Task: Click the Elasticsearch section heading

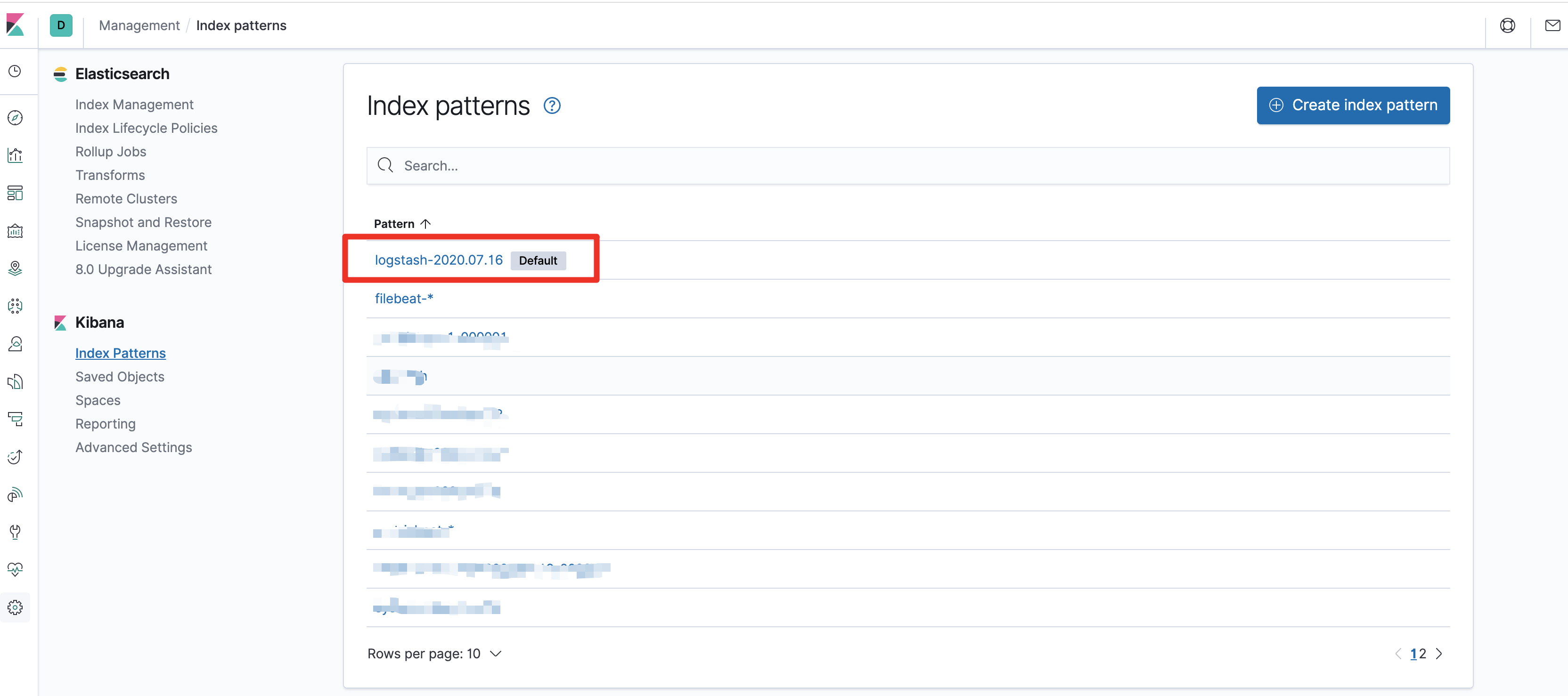Action: [122, 73]
